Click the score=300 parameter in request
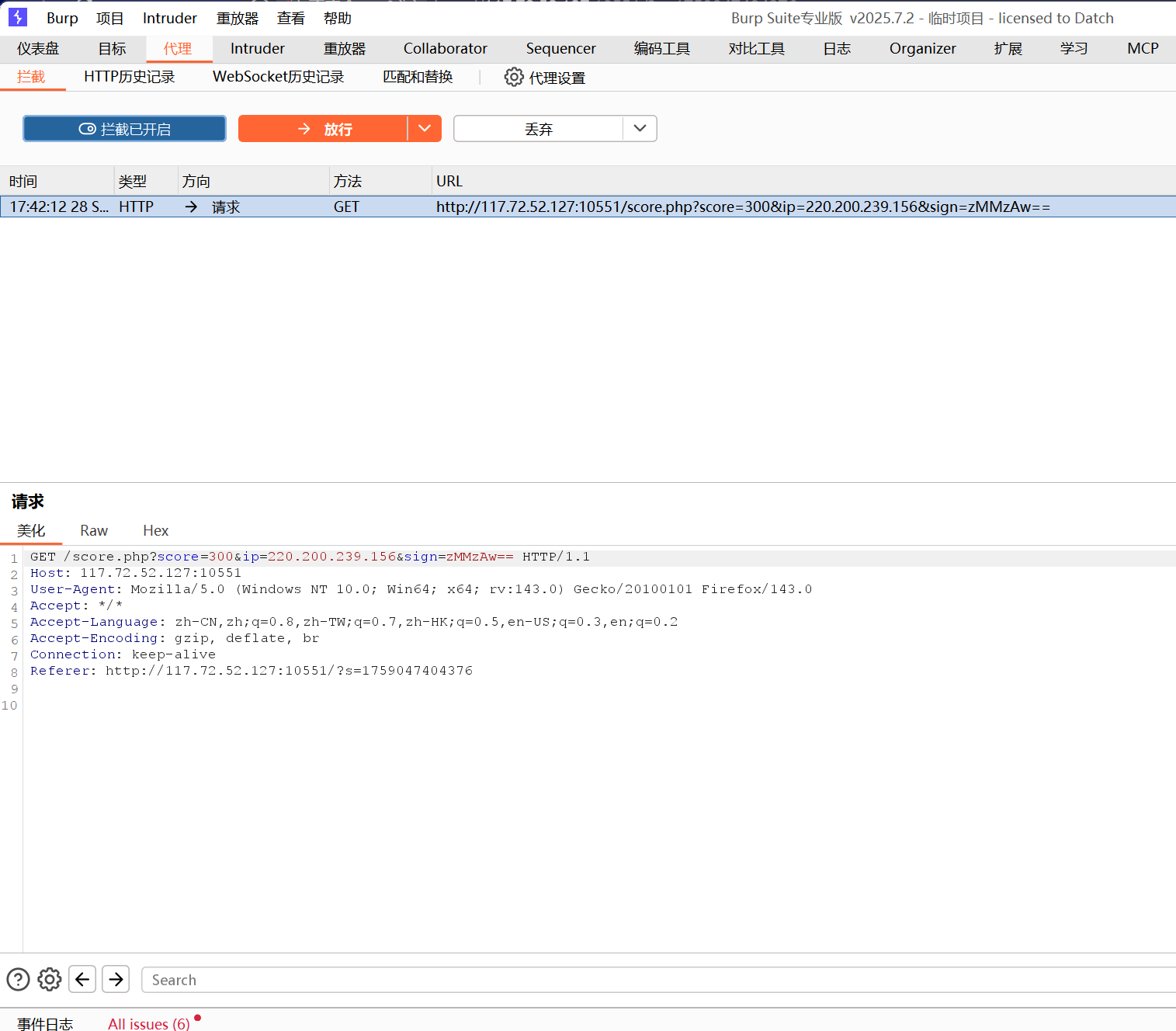Screen dimensions: 1176x1031 click(195, 557)
